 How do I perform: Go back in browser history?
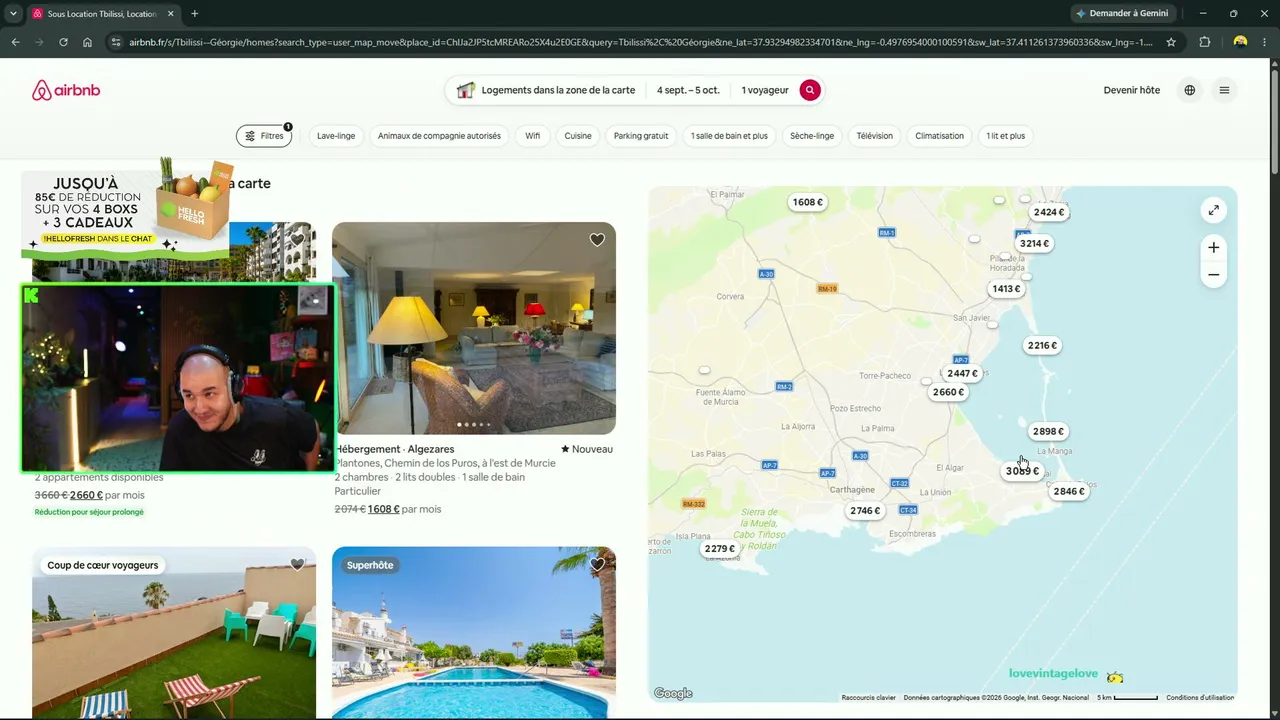coord(15,42)
